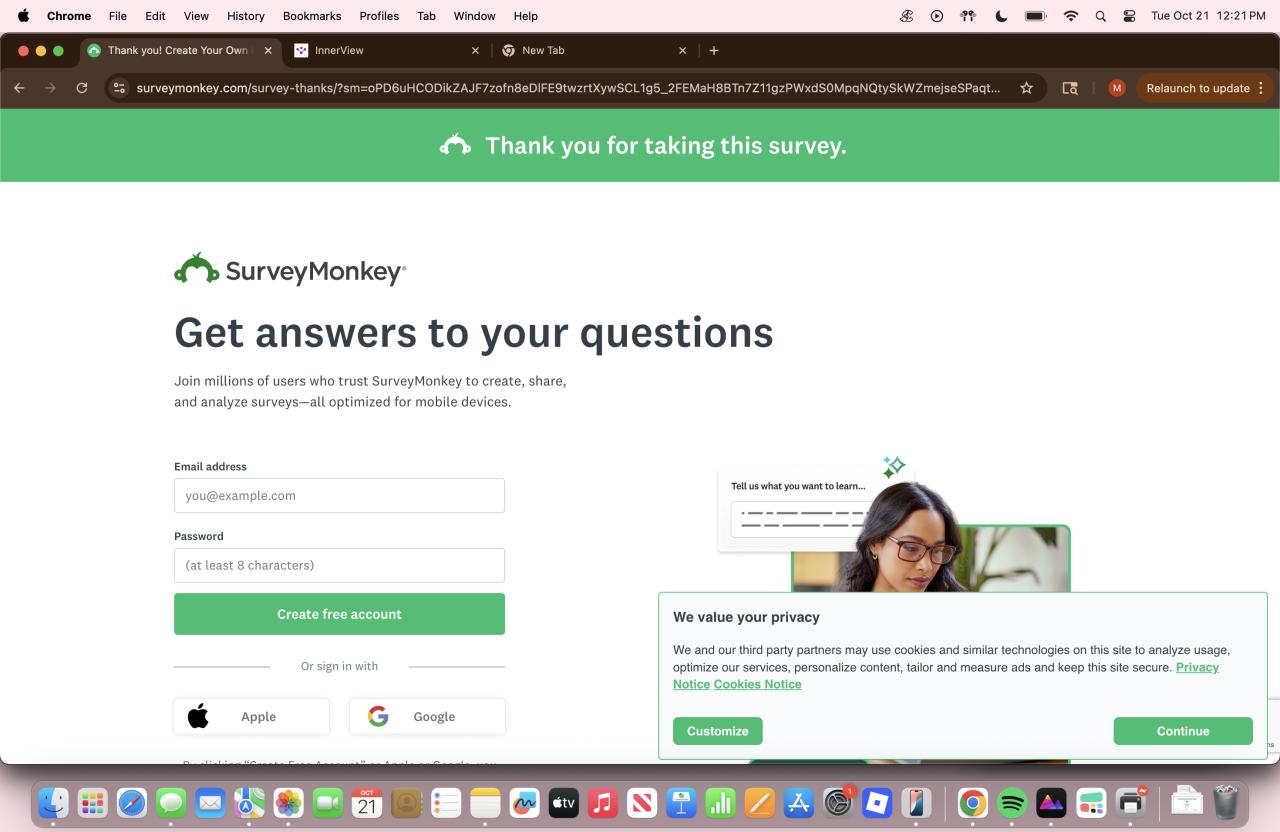Click the Customize cookies button
The image size is (1280, 832).
(718, 731)
